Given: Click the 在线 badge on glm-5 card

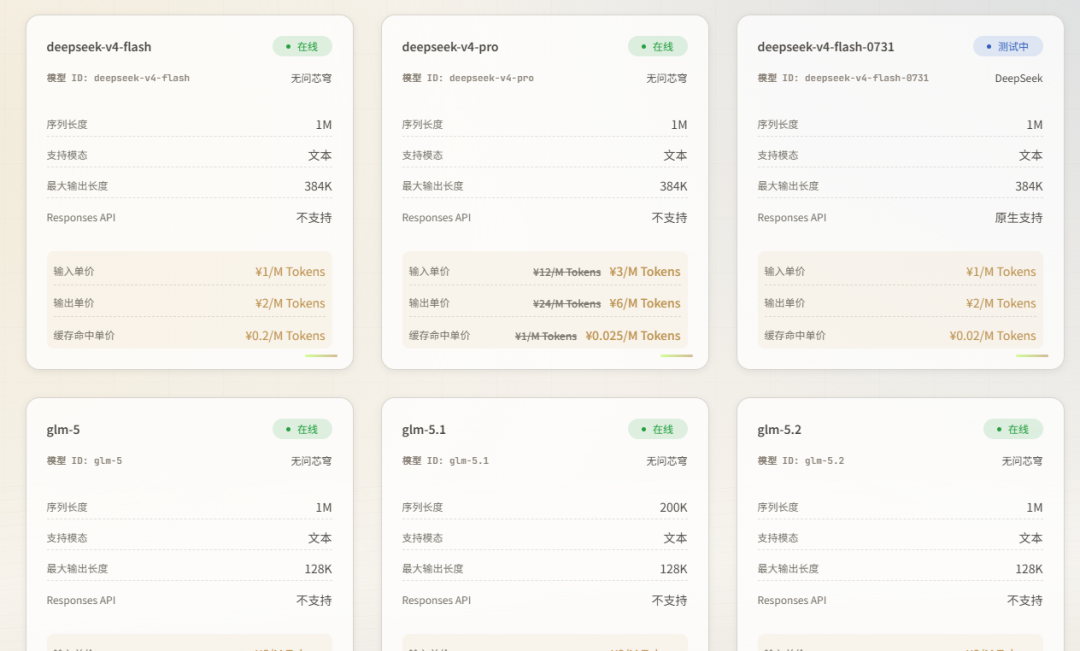Looking at the screenshot, I should point(302,429).
